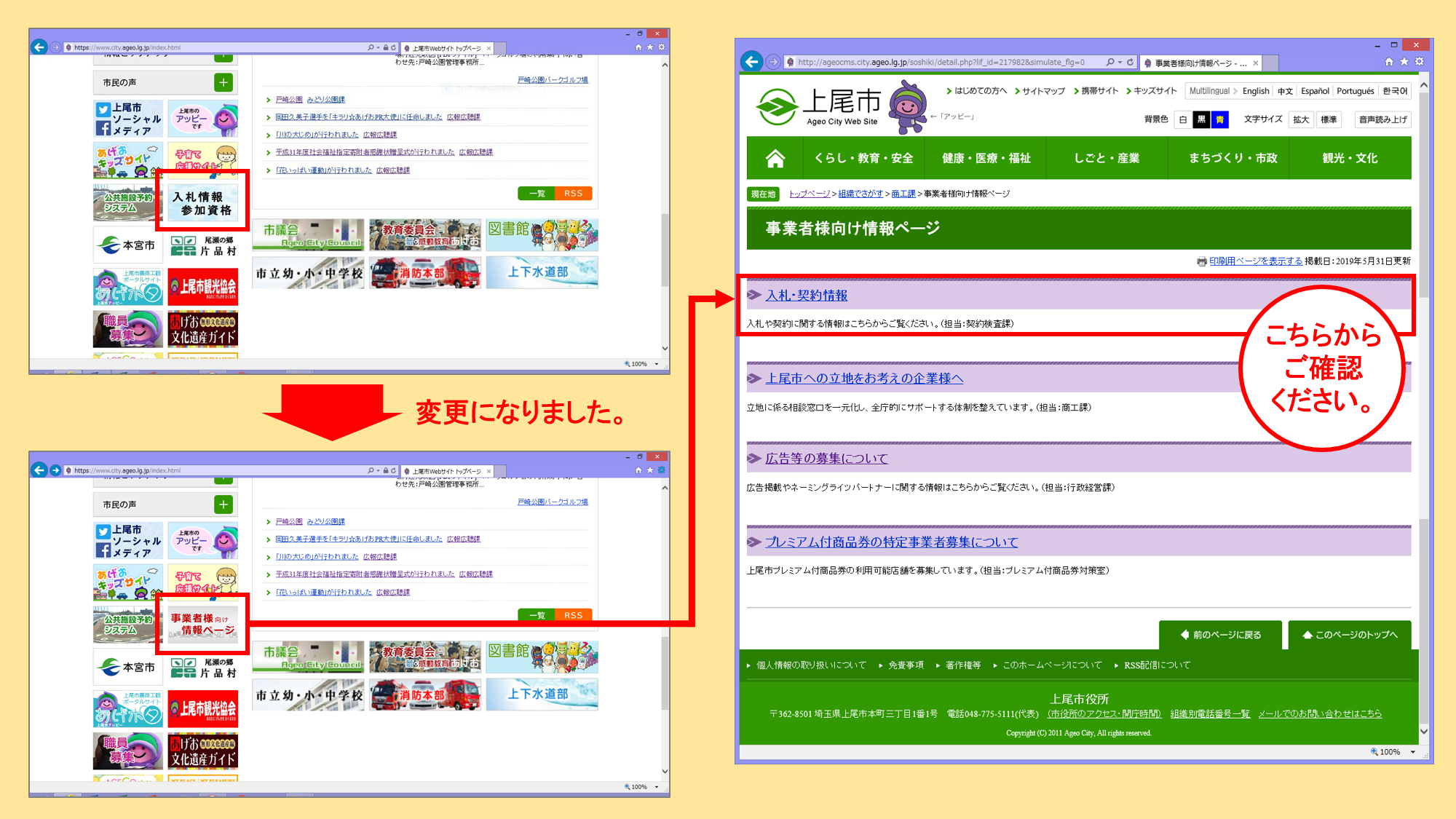Image resolution: width=1456 pixels, height=819 pixels.
Task: Open メールでのお問い合わせはこちら footer link
Action: pyautogui.click(x=1320, y=714)
